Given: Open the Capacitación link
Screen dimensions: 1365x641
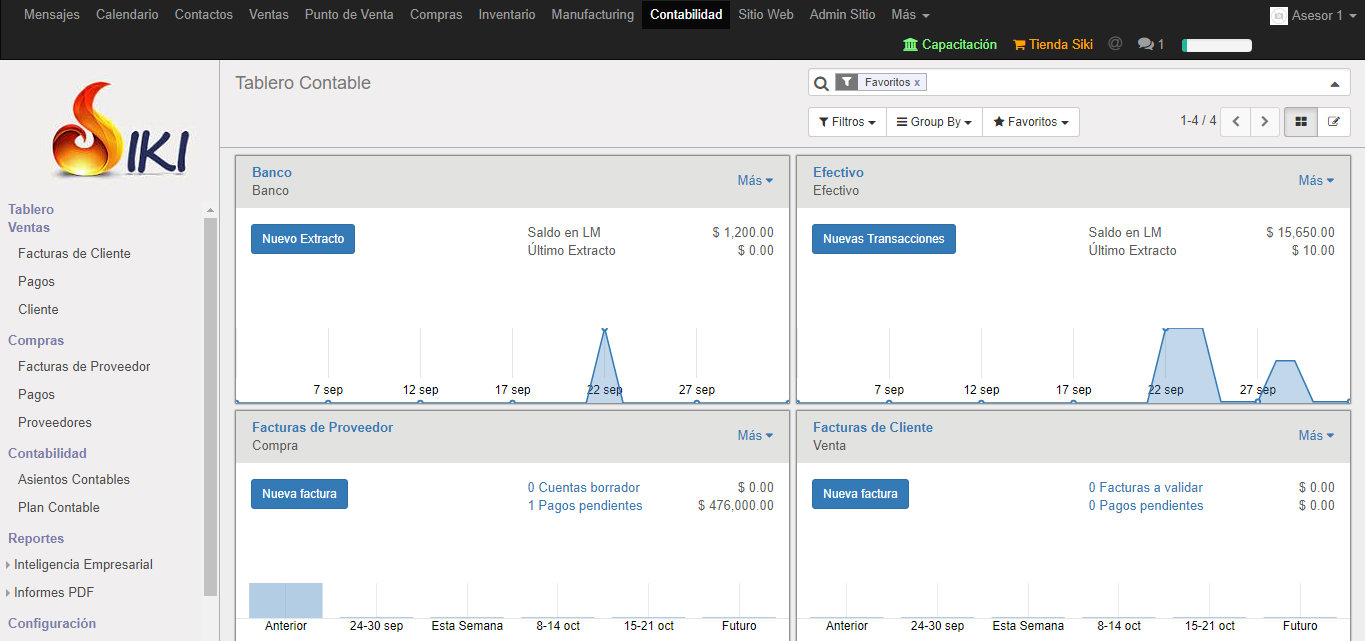Looking at the screenshot, I should coord(950,44).
